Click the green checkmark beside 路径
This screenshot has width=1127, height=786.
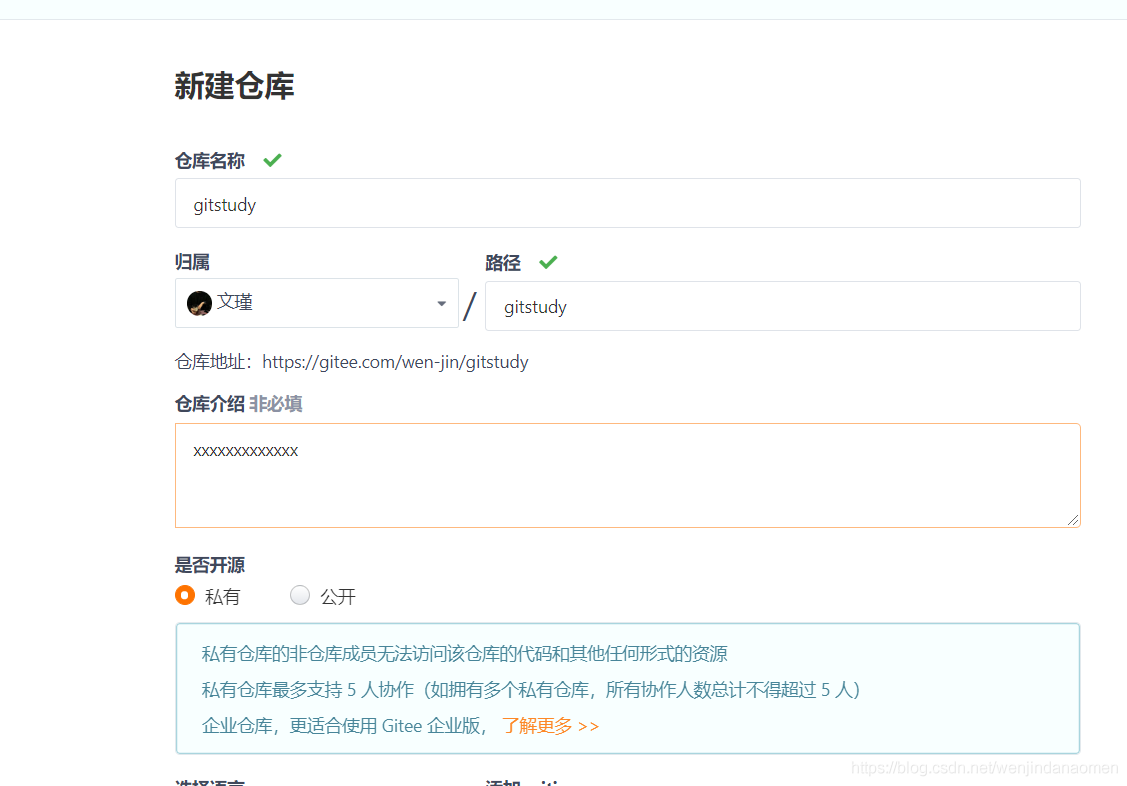pos(548,262)
